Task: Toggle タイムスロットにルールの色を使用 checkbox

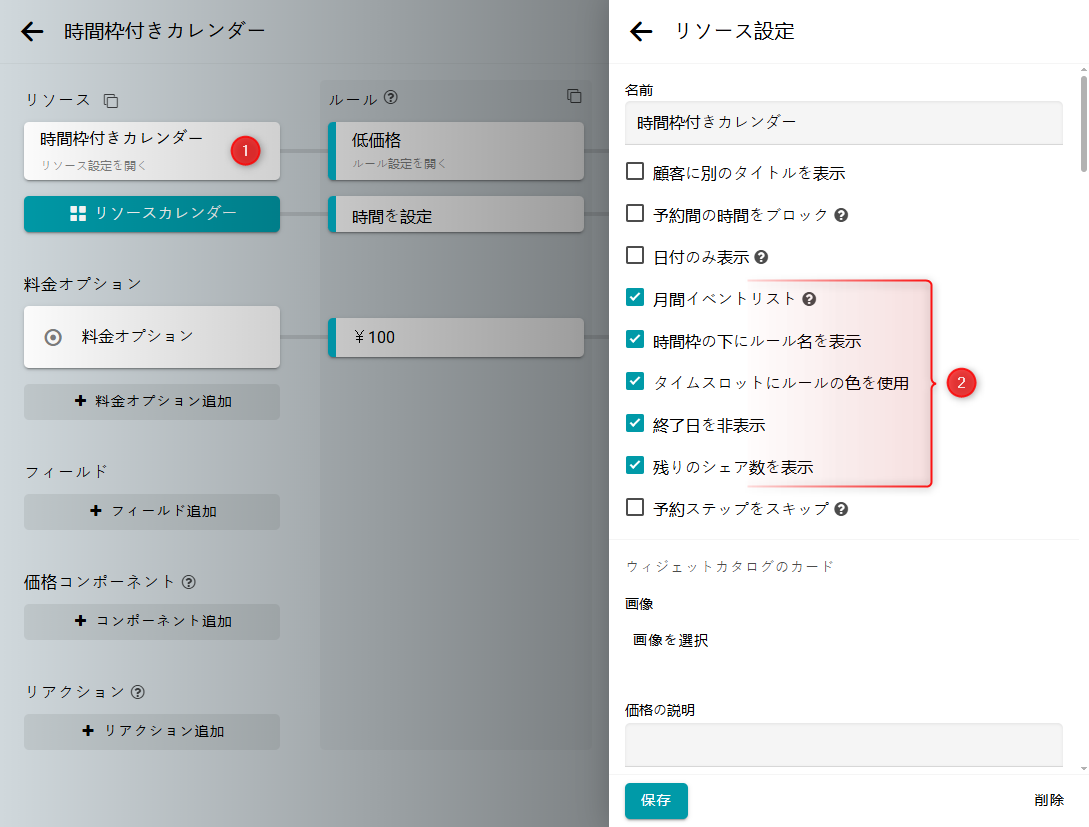Action: (x=635, y=381)
